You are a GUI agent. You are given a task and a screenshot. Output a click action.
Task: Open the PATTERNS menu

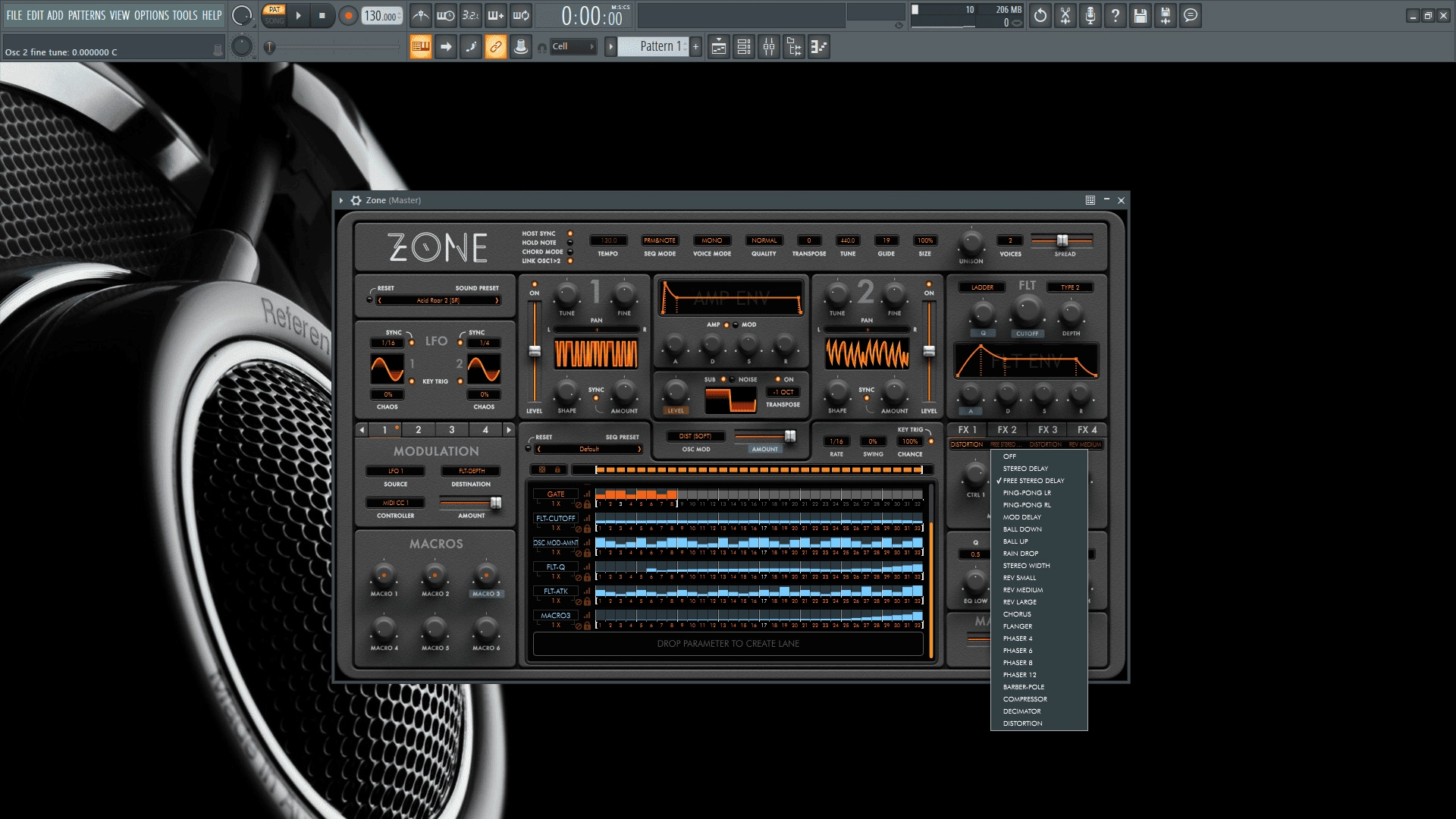point(87,15)
